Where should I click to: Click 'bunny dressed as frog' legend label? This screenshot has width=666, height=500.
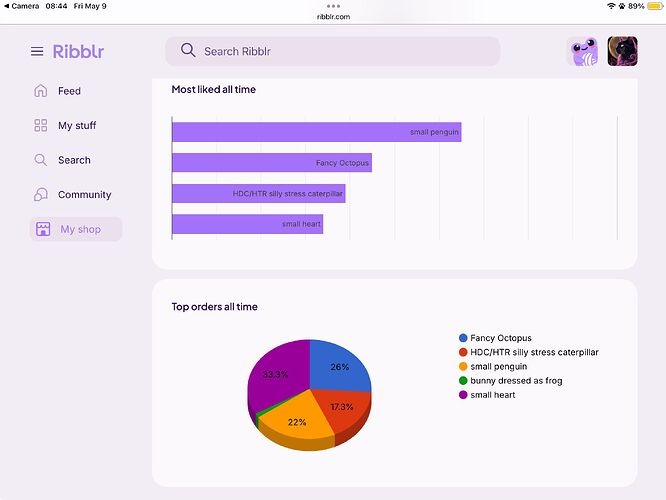tap(516, 381)
